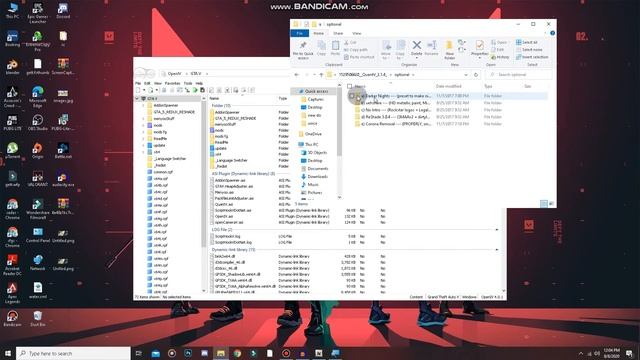640x360 pixels.
Task: Click the Copy icon in Explorer ribbon
Action: pos(322,48)
